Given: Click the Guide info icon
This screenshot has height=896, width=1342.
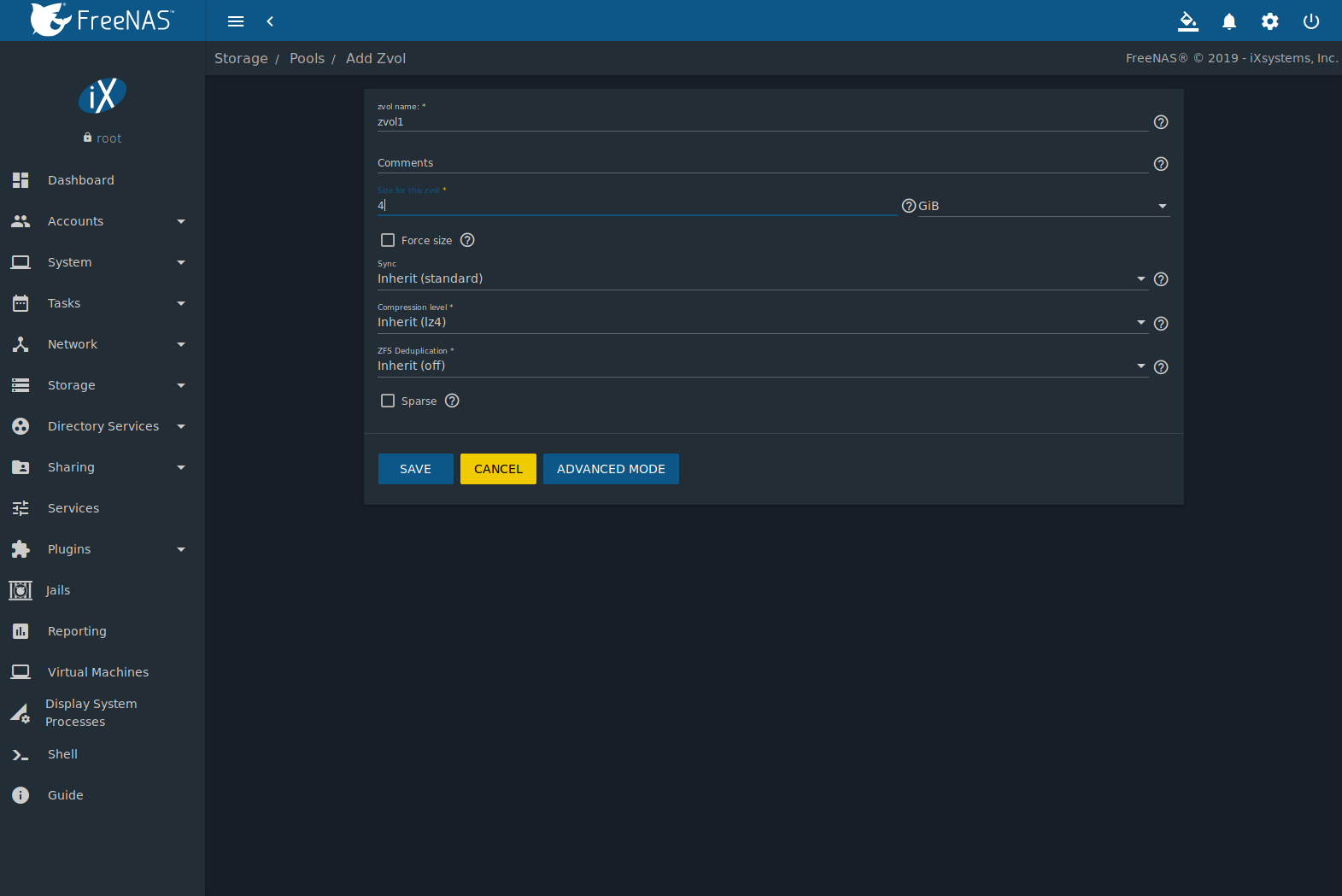Looking at the screenshot, I should click(21, 795).
